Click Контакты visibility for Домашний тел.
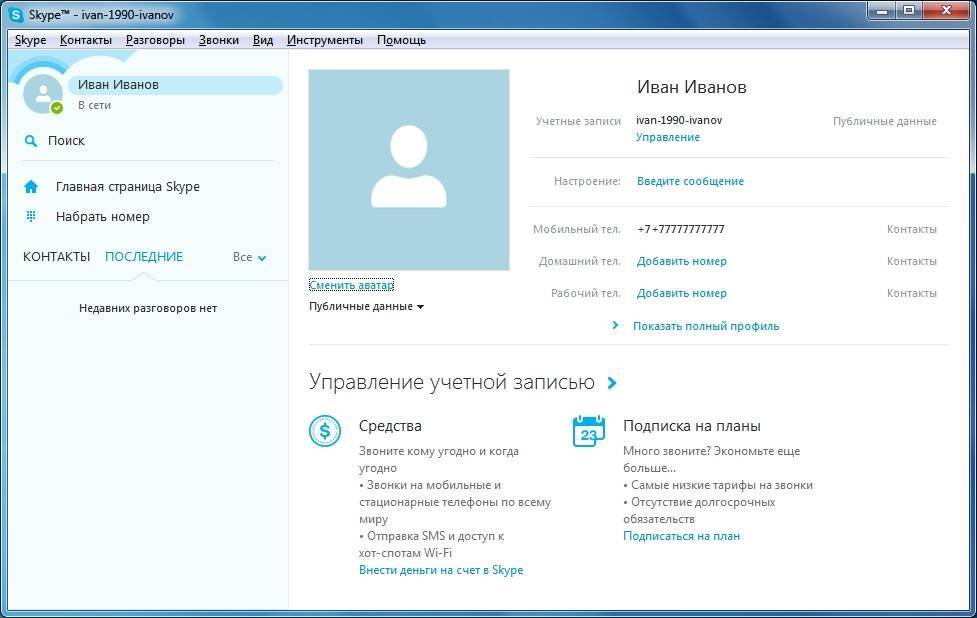Viewport: 977px width, 618px height. pyautogui.click(x=912, y=261)
